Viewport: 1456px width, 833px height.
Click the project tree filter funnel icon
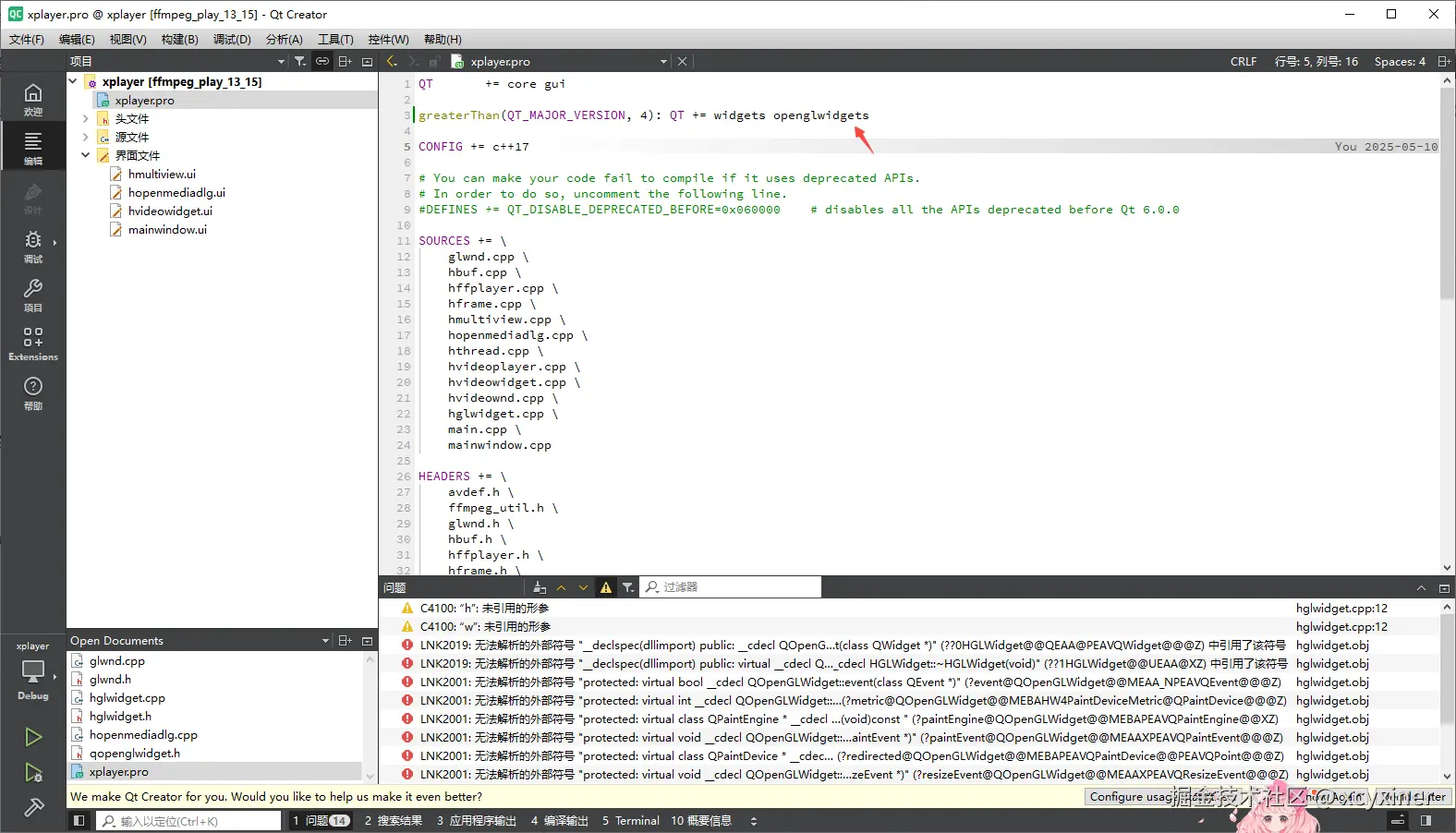[x=300, y=61]
